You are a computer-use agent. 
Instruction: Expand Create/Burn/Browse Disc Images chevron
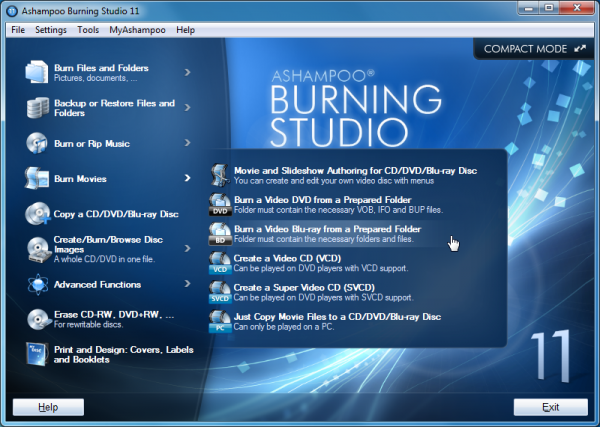(x=188, y=249)
